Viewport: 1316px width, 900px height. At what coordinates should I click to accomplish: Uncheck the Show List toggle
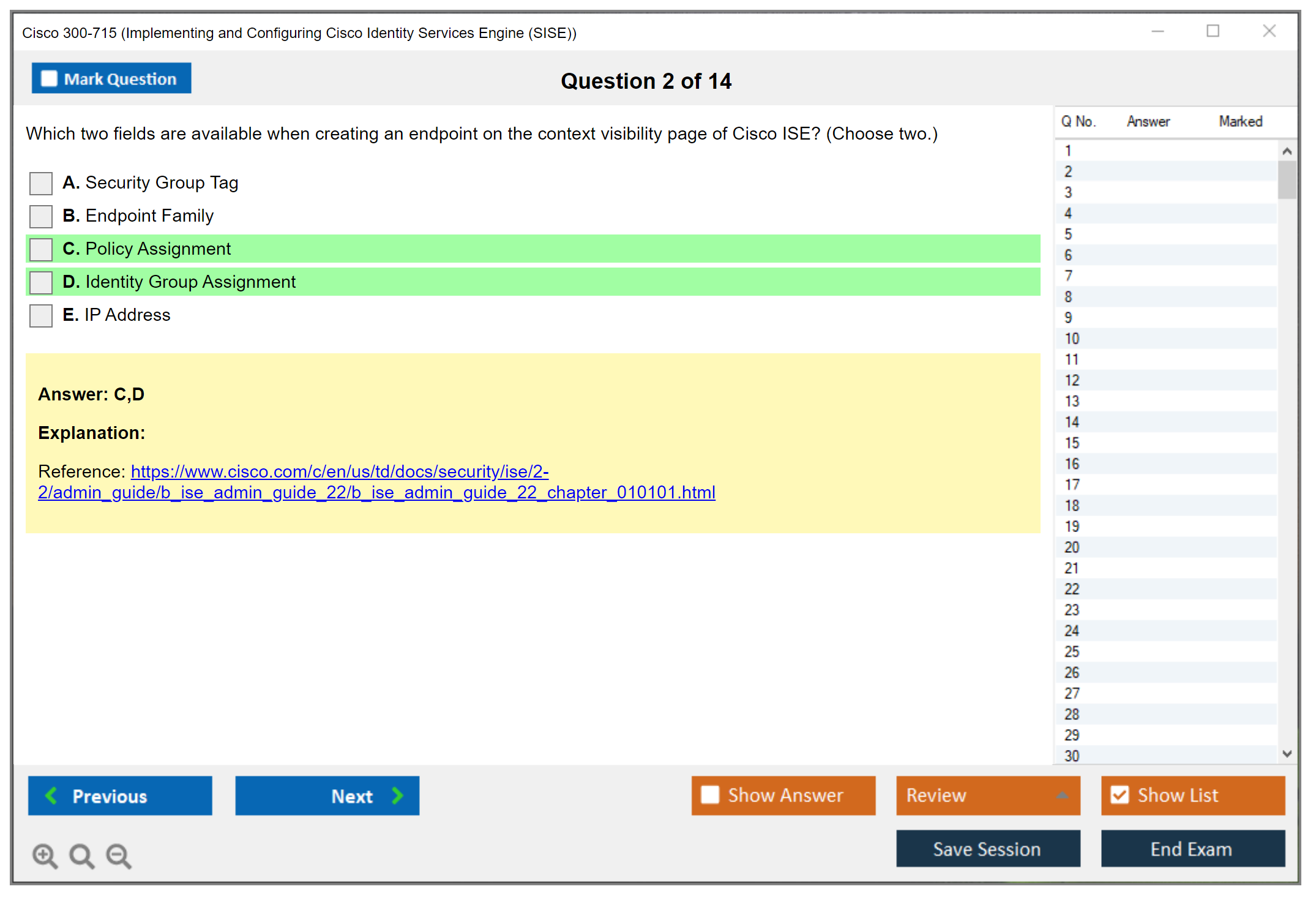tap(1120, 795)
